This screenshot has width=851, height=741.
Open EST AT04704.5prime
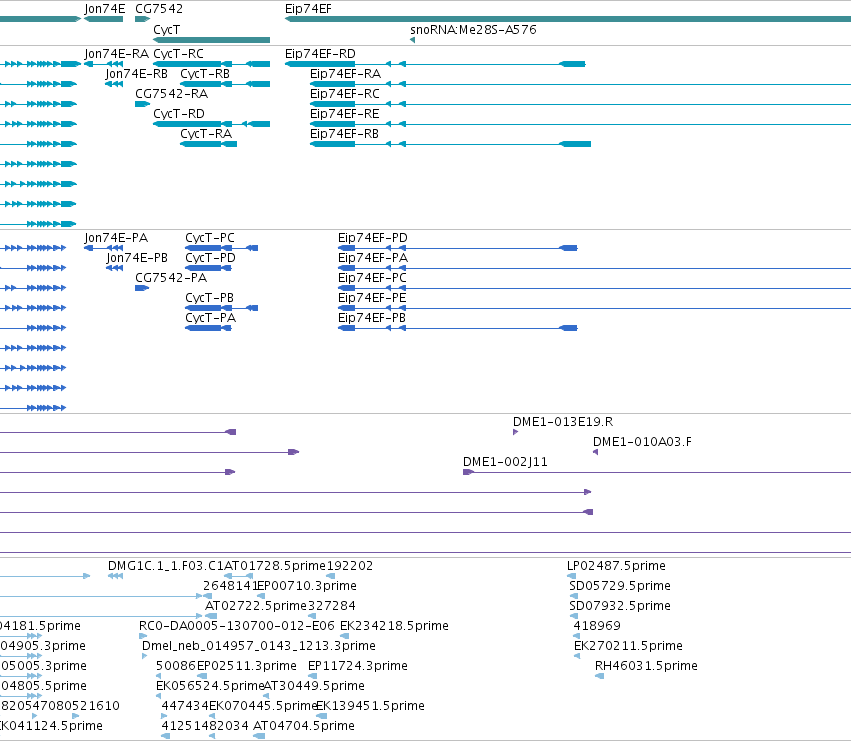[x=304, y=726]
